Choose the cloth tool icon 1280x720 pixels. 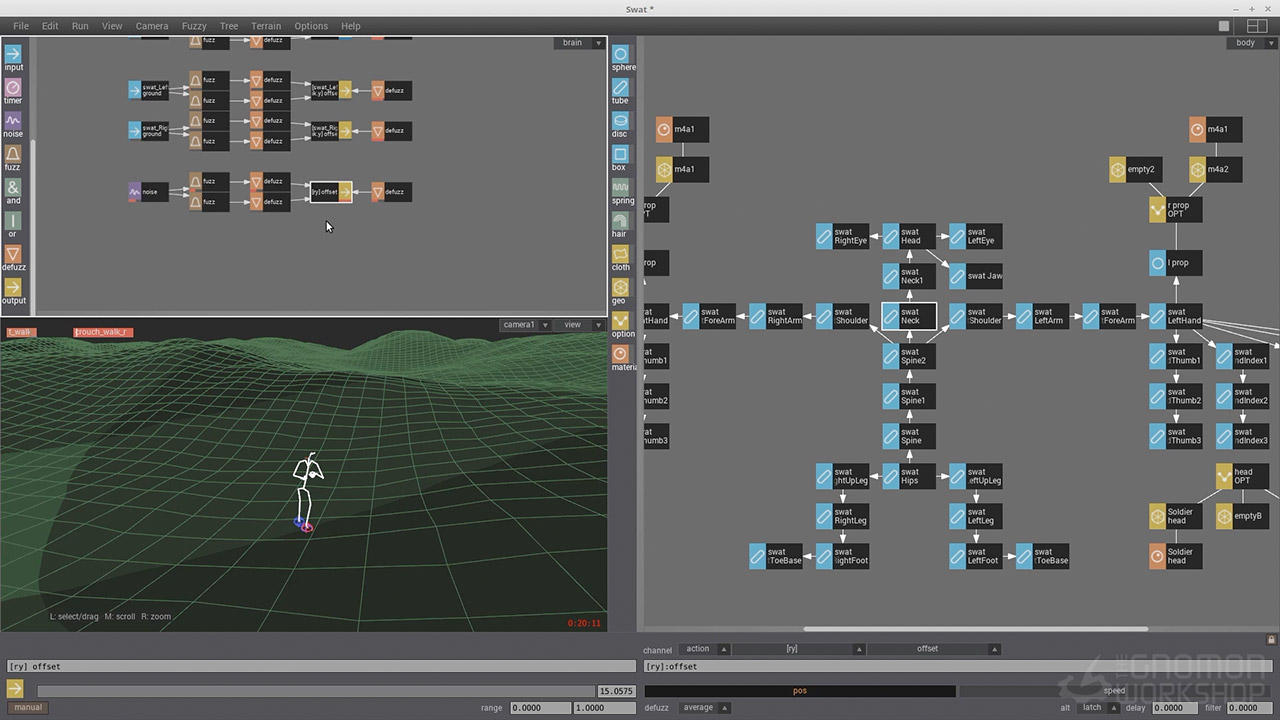point(621,255)
